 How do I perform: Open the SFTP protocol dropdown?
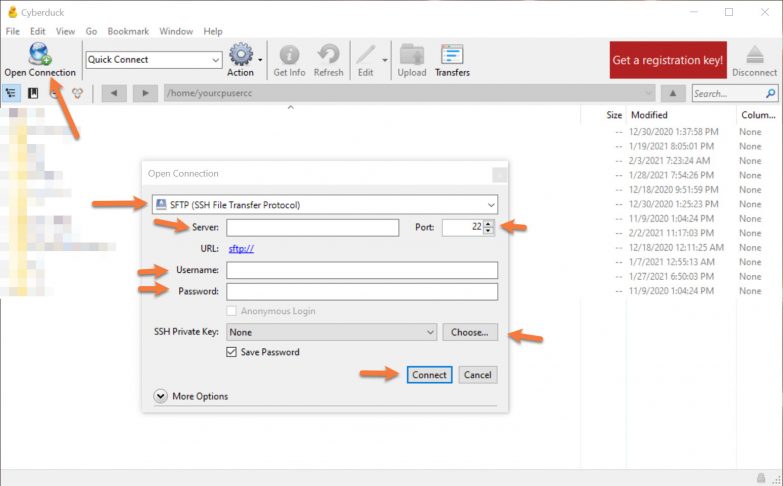(x=324, y=204)
